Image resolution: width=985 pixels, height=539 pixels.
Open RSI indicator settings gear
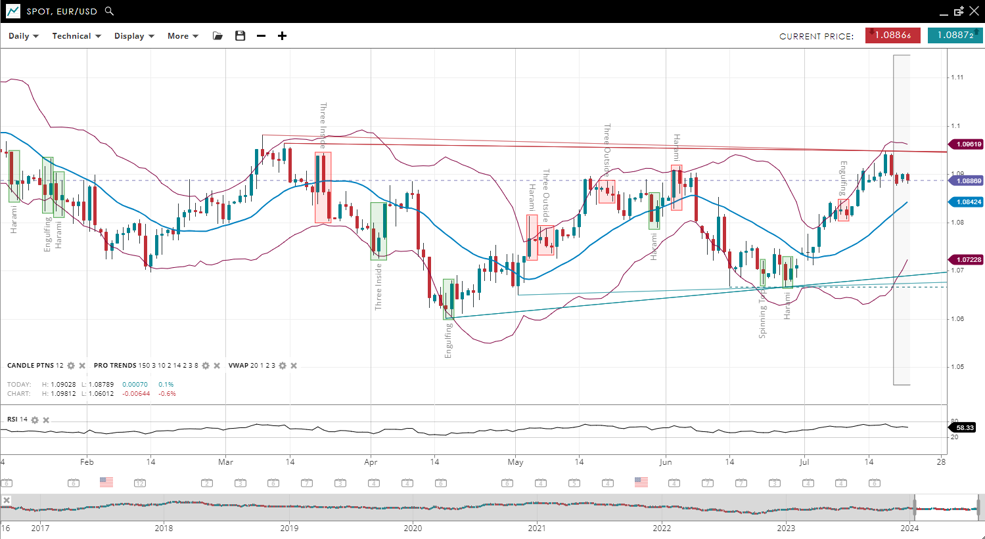point(35,420)
